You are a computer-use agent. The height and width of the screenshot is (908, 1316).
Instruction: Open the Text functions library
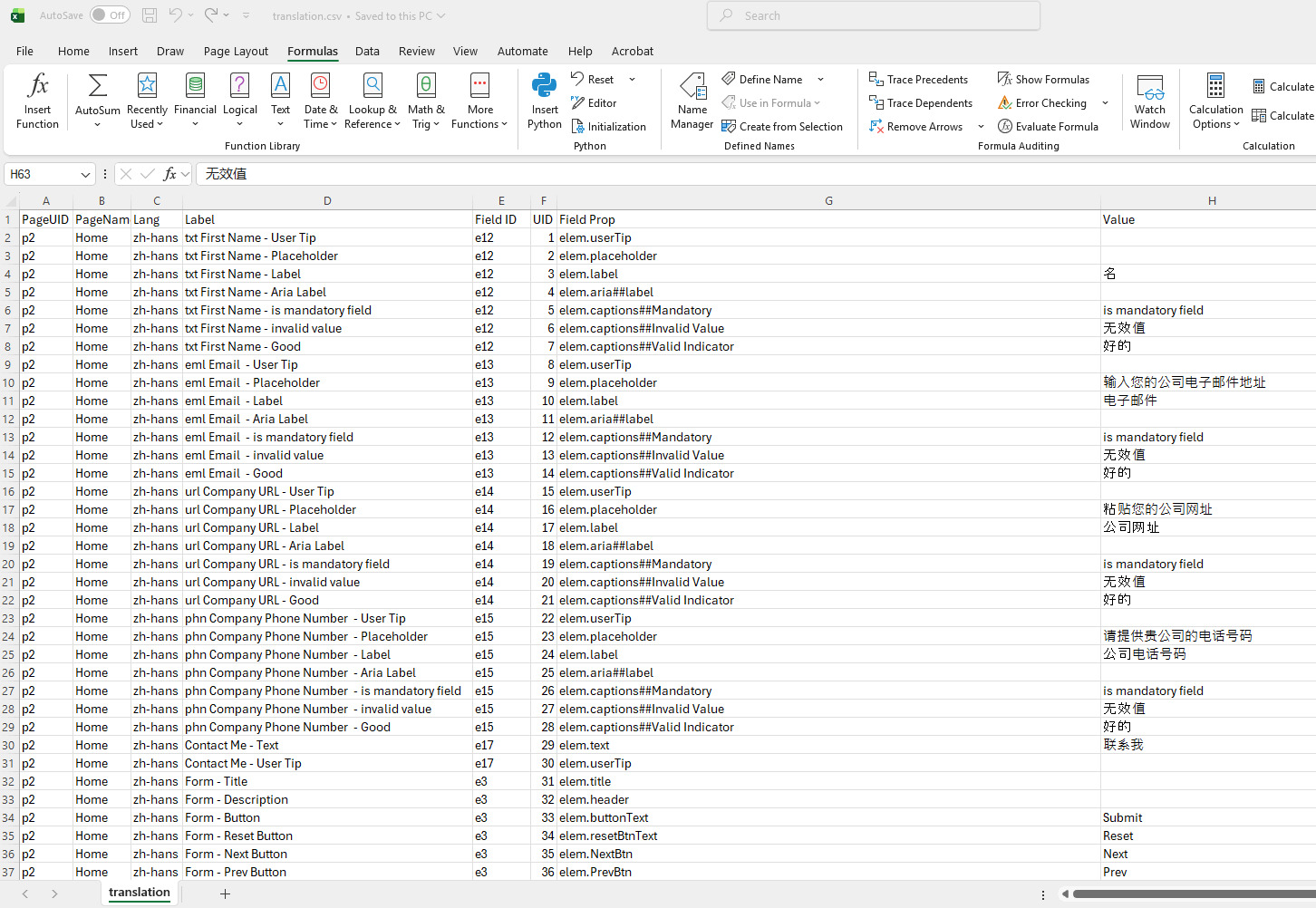pos(280,101)
